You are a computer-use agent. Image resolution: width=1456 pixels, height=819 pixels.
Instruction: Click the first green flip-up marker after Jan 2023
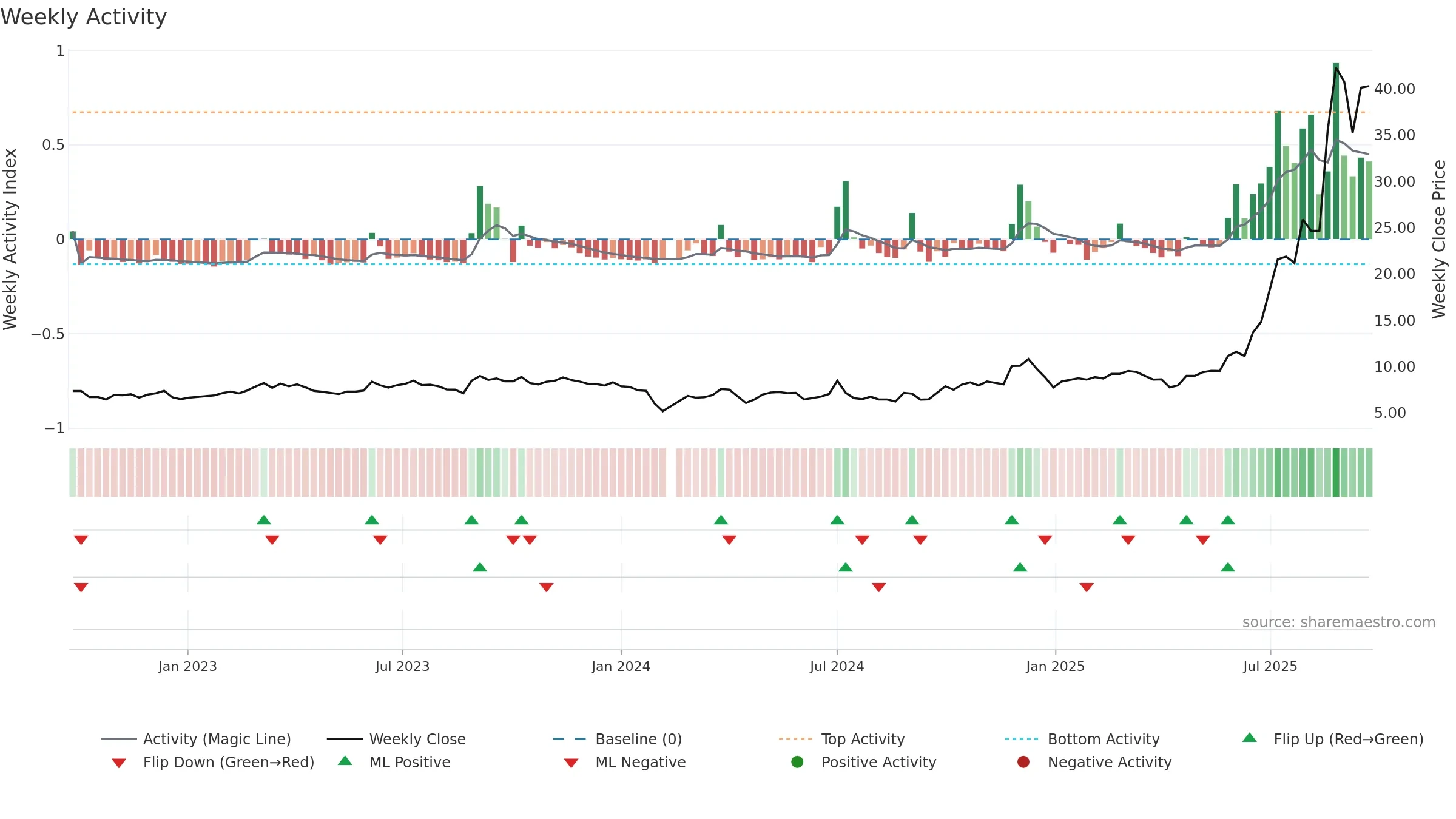pos(264,520)
